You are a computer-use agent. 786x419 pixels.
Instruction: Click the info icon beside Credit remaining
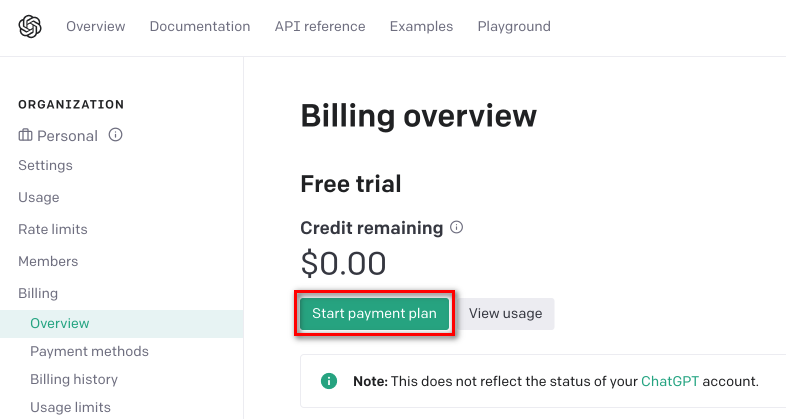pos(456,227)
